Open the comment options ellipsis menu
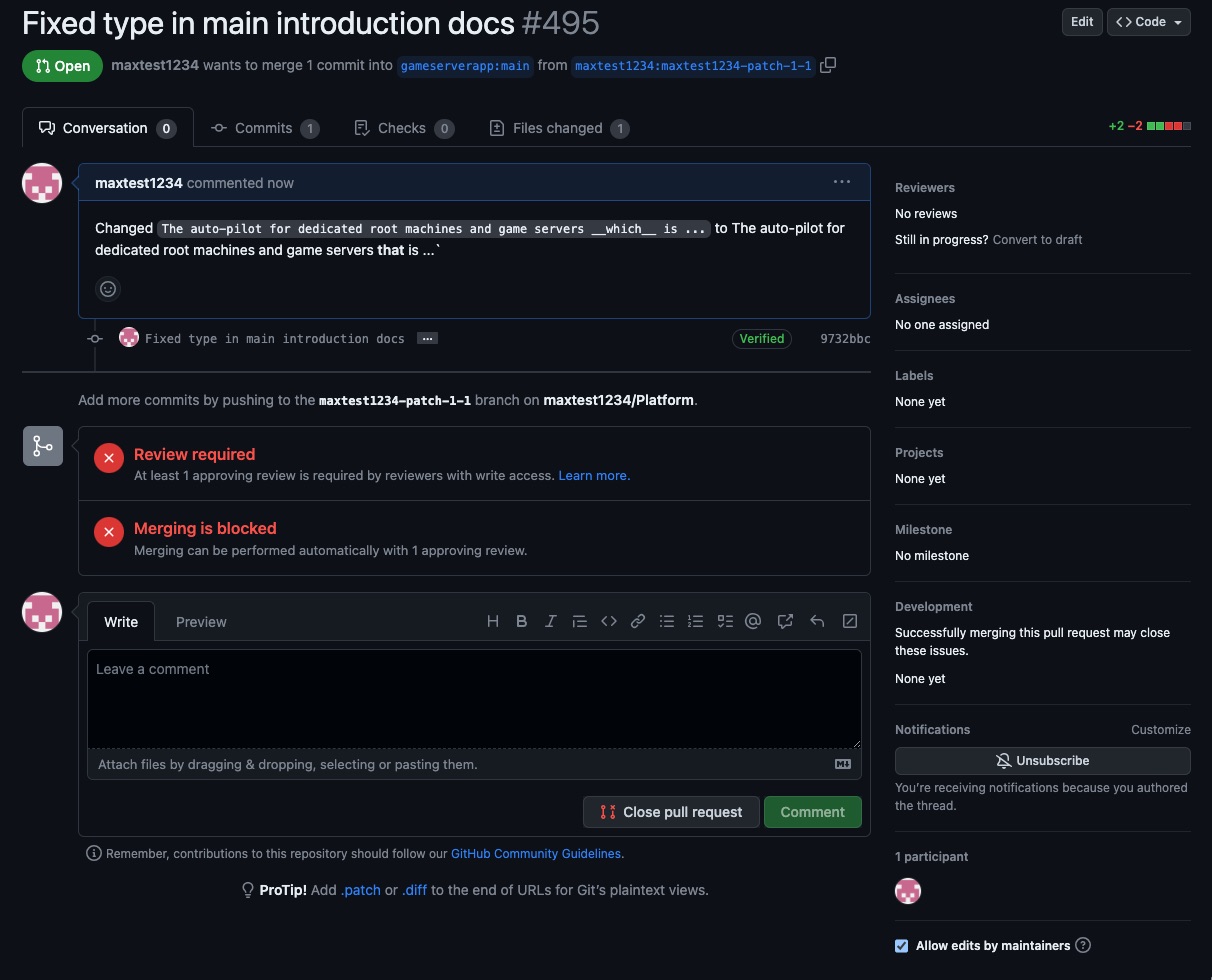The image size is (1212, 980). click(841, 182)
